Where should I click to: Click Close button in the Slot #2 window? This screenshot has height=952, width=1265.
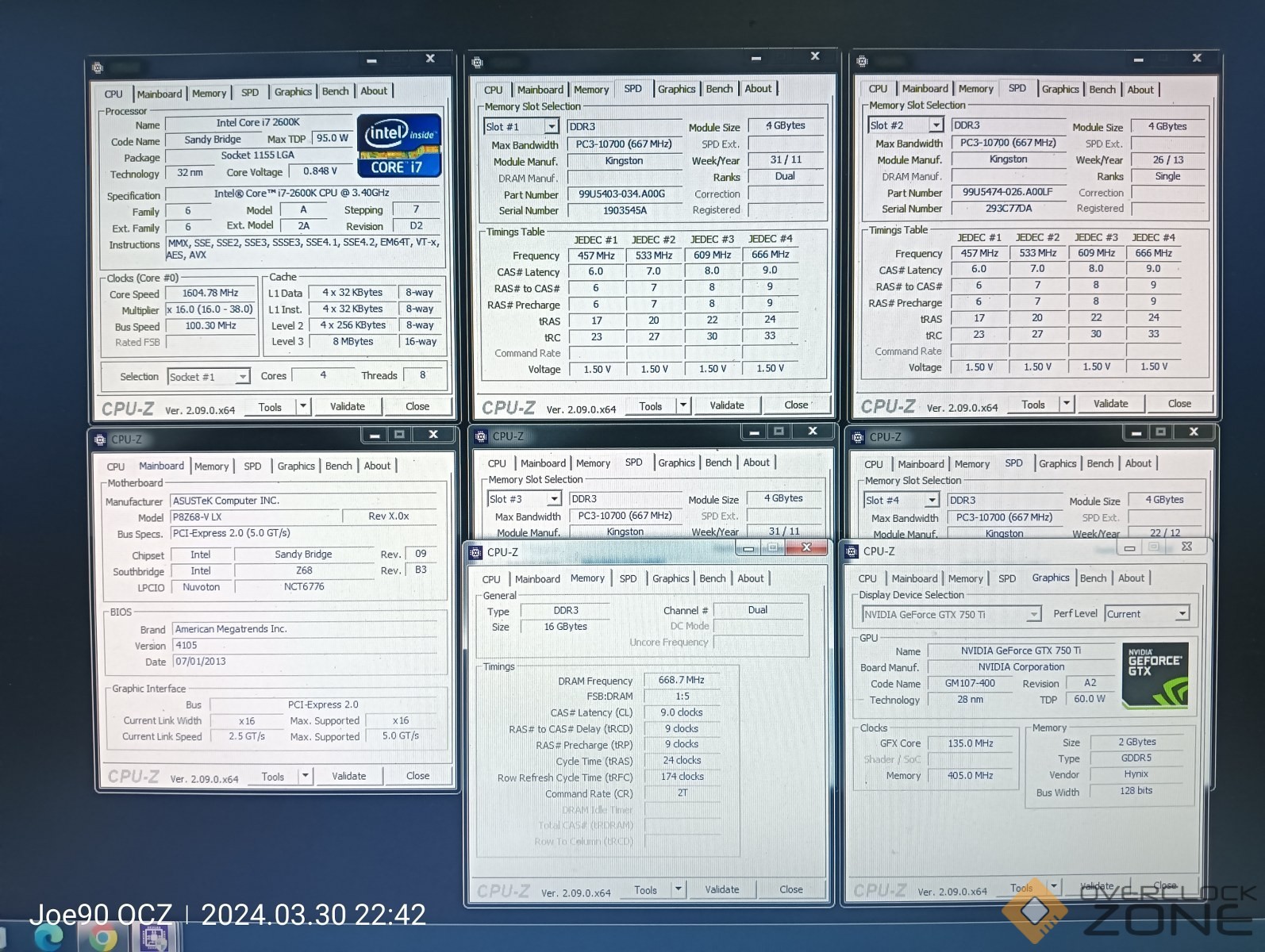1179,404
